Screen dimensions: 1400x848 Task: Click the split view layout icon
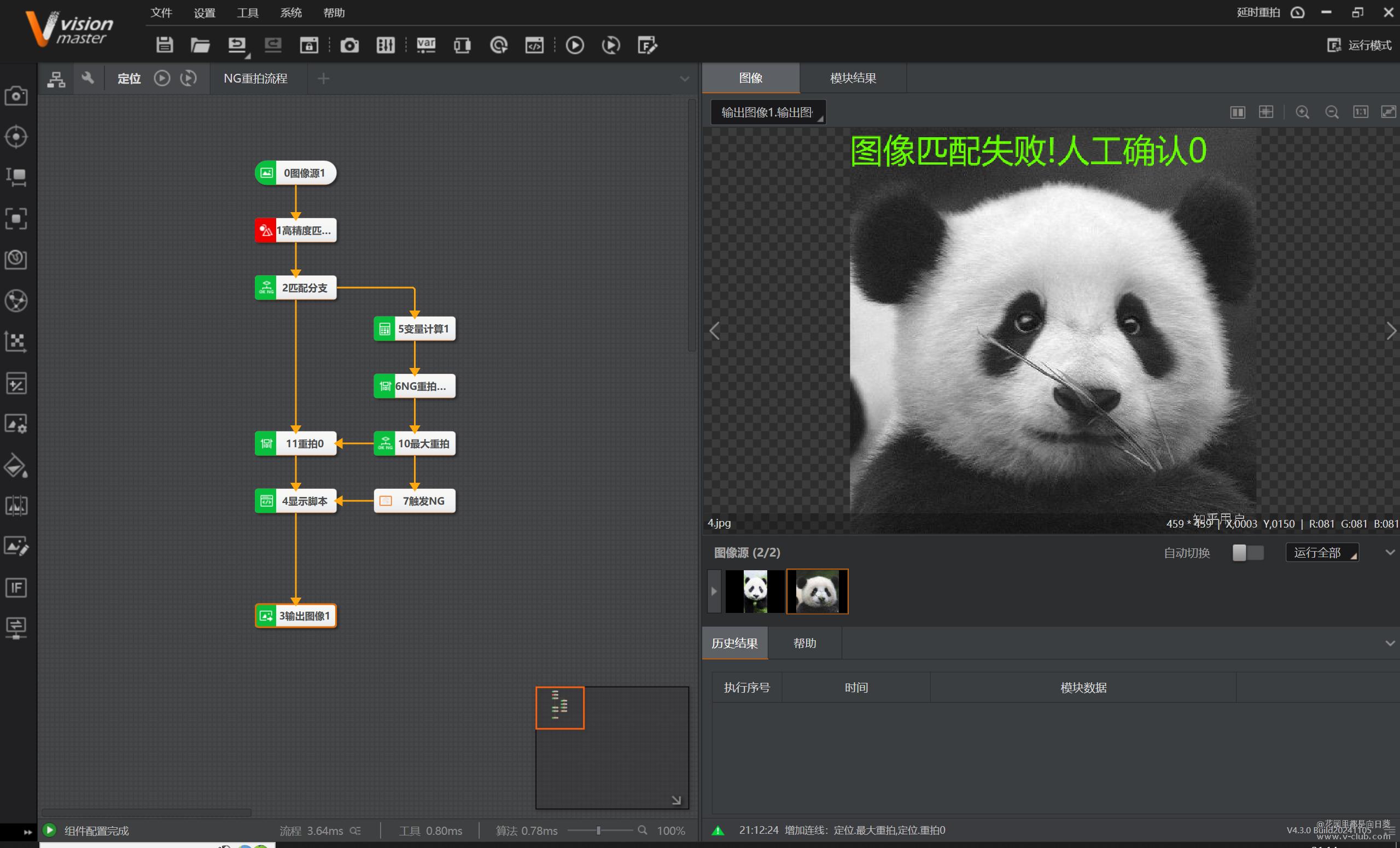pyautogui.click(x=1238, y=112)
